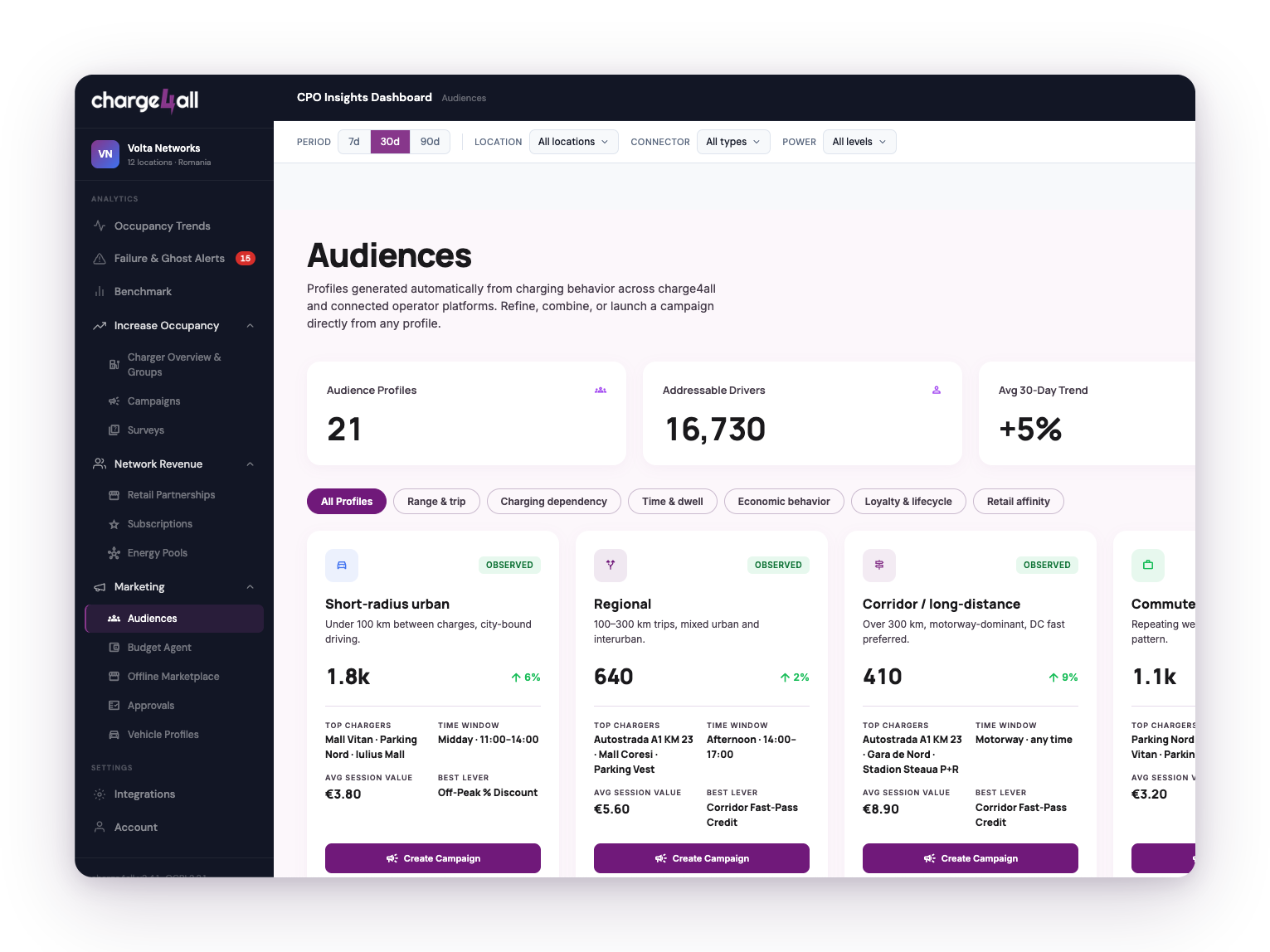The width and height of the screenshot is (1270, 952).
Task: Set the period toggle to 90d
Action: [x=430, y=142]
